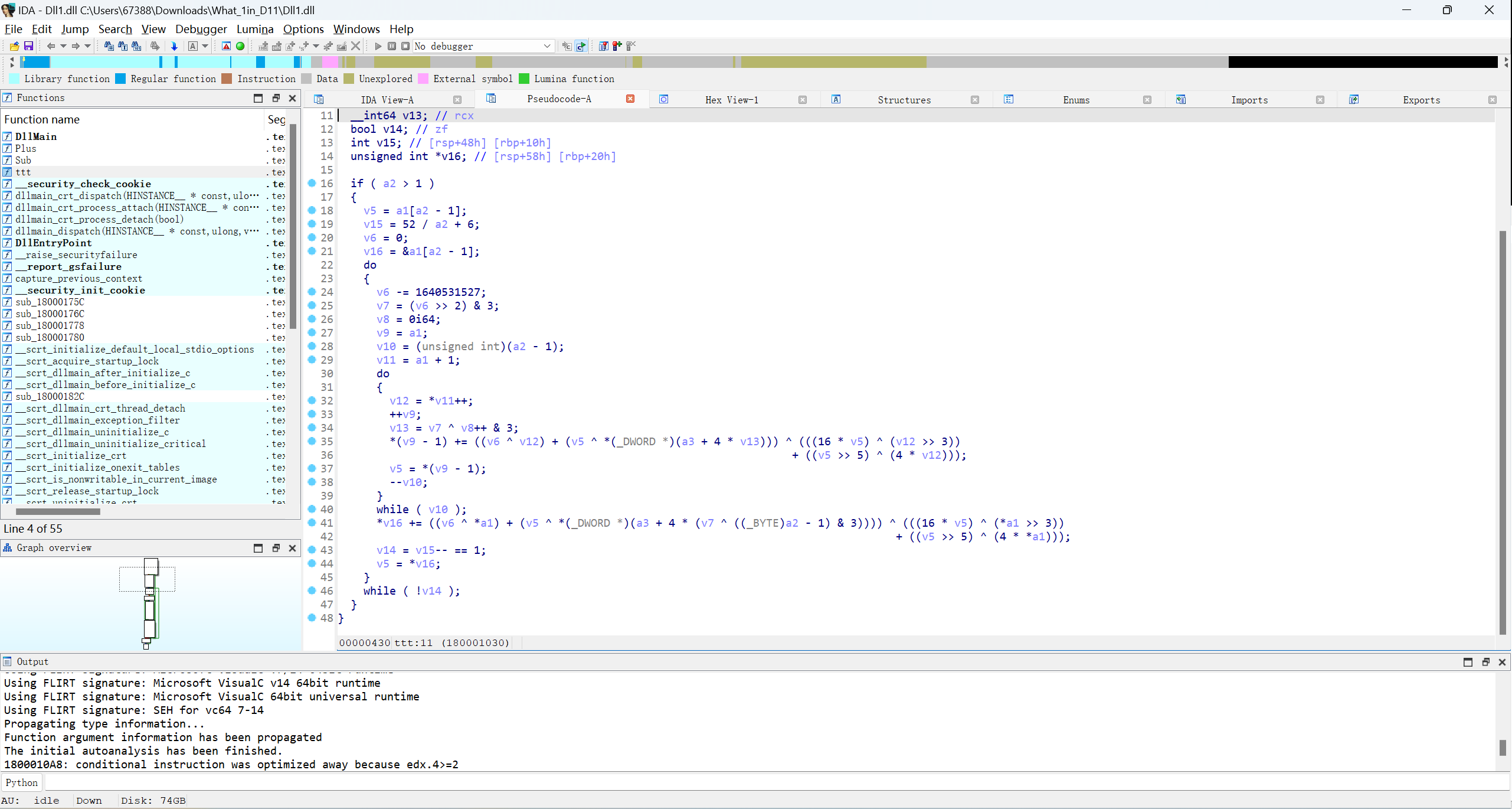Open the Jump menu
Viewport: 1512px width, 809px height.
click(x=75, y=29)
